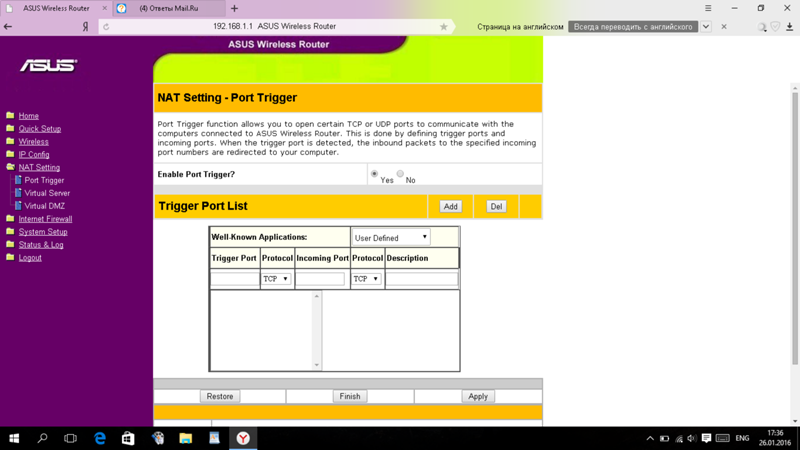The image size is (800, 450).
Task: Click the Incoming Port input field
Action: point(320,279)
